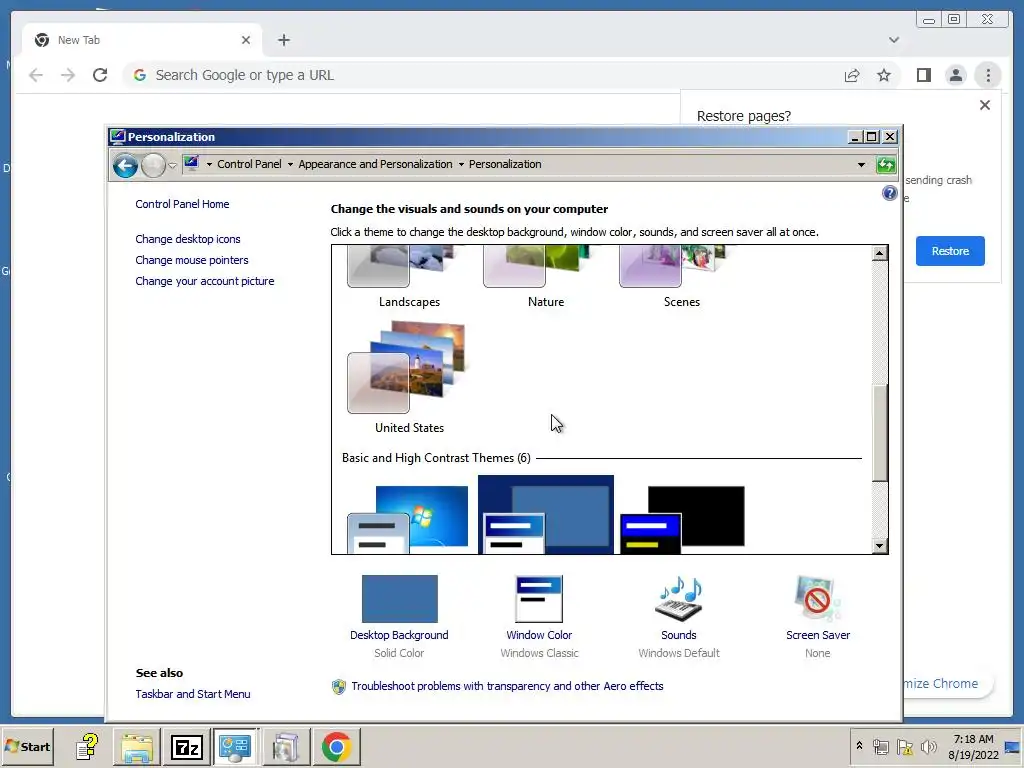Open Control Panel Home link
The image size is (1024, 768).
(182, 204)
